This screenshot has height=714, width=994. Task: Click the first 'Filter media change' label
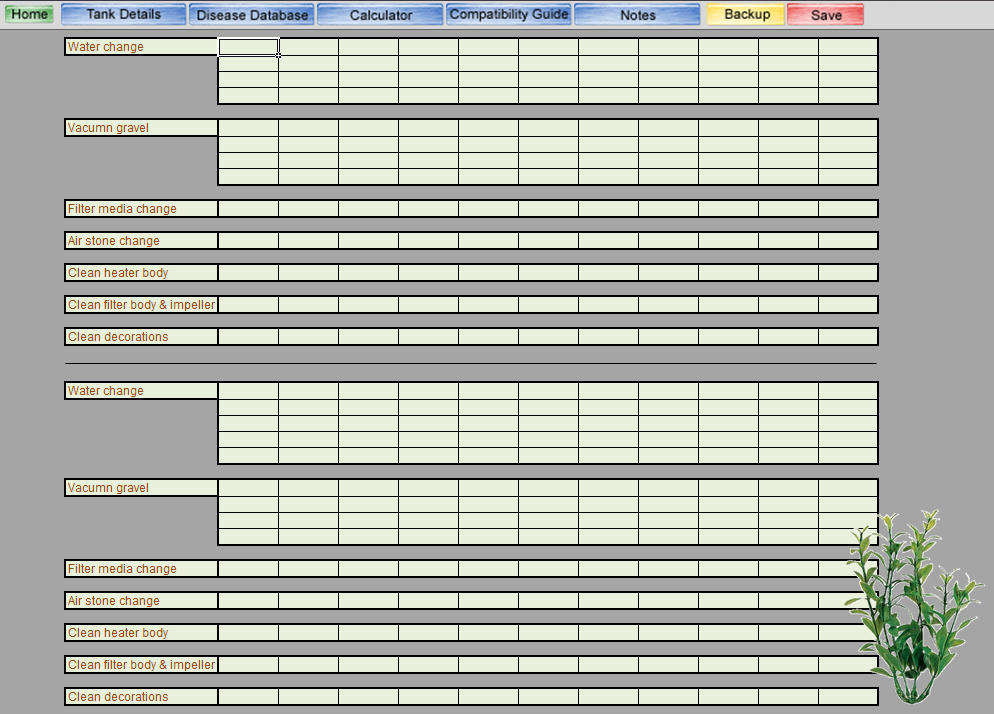pos(140,208)
